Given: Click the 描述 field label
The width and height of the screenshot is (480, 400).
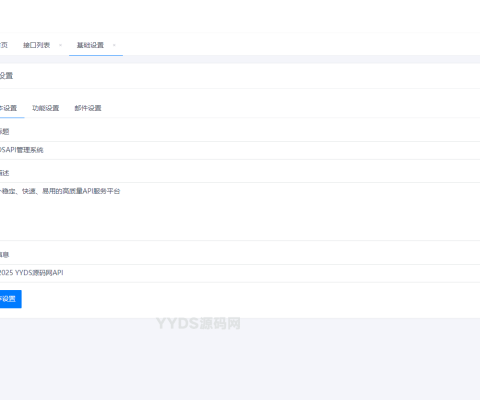Looking at the screenshot, I should (x=4, y=173).
